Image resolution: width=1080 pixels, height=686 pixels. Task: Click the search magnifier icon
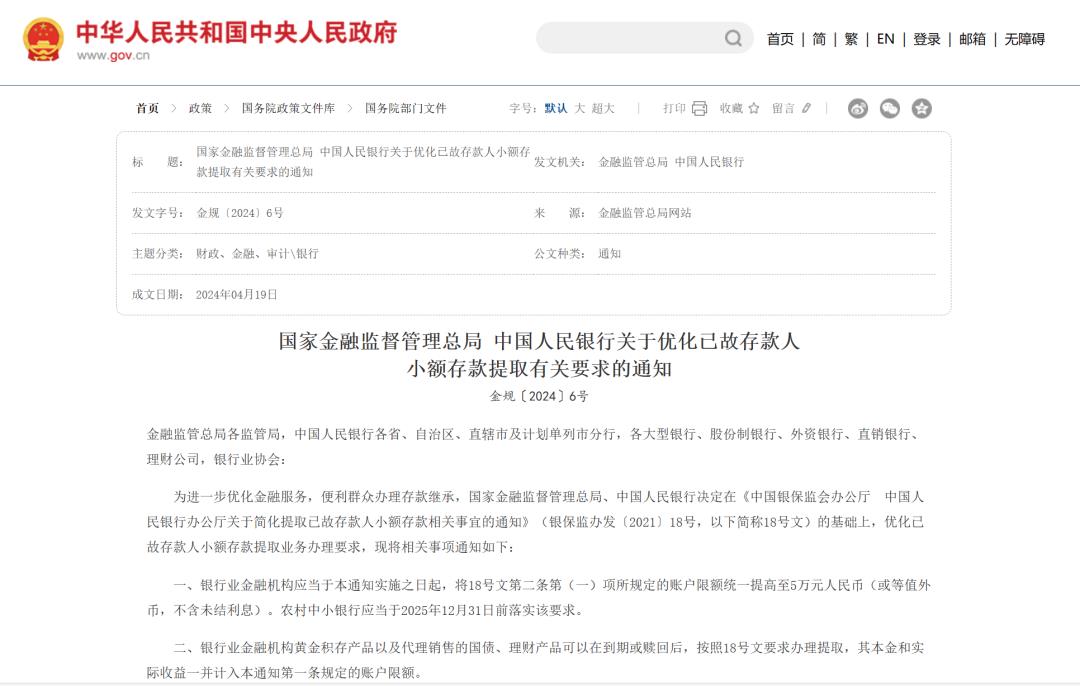tap(733, 38)
